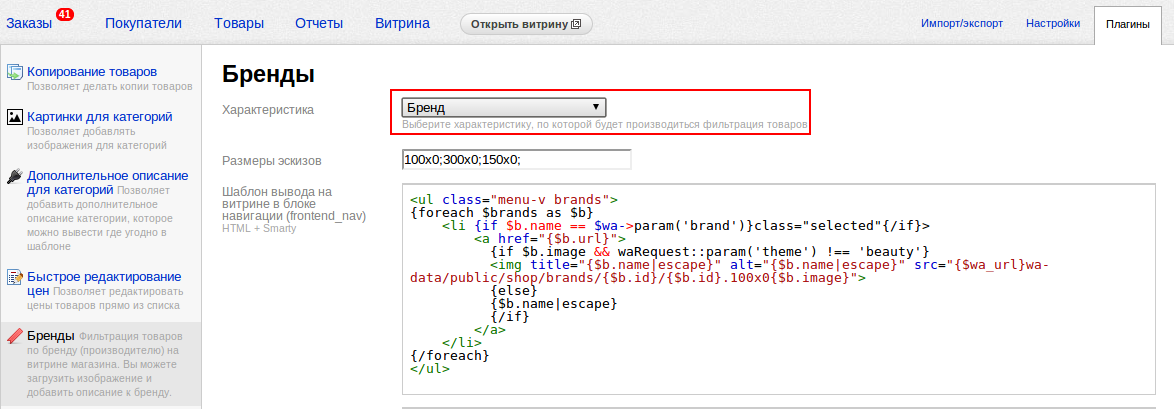Click the Картинки для категорий image icon
Screen dimensions: 1174x409
tap(15, 117)
